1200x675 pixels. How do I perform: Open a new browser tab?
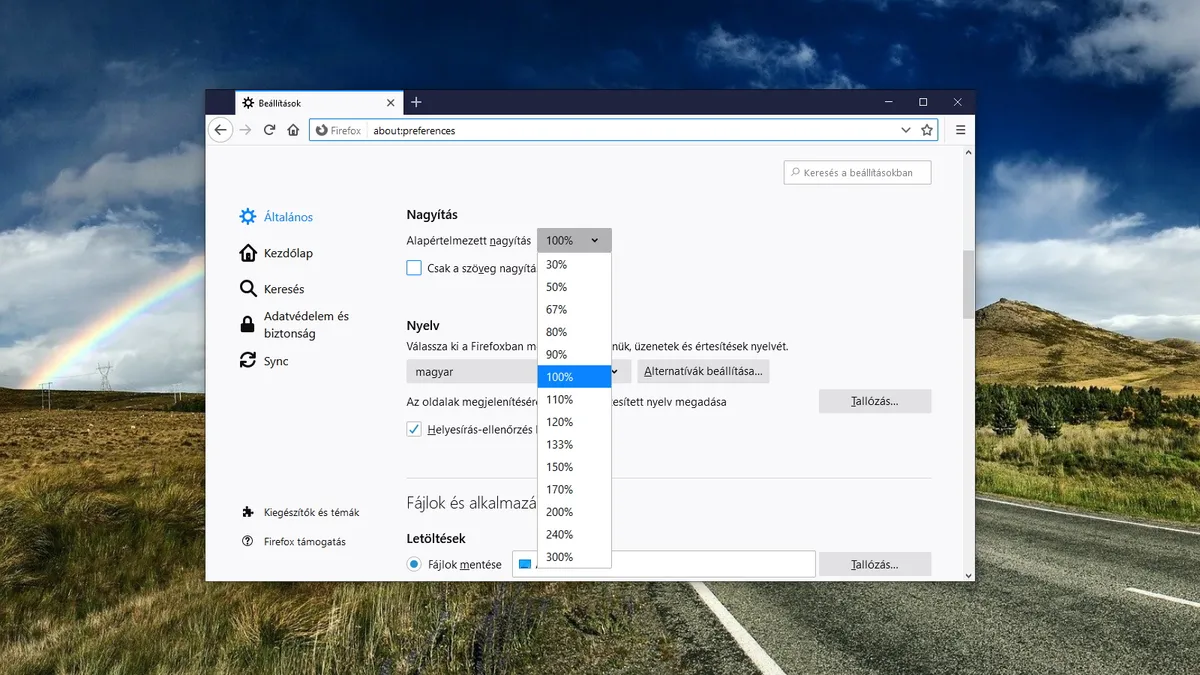tap(416, 102)
